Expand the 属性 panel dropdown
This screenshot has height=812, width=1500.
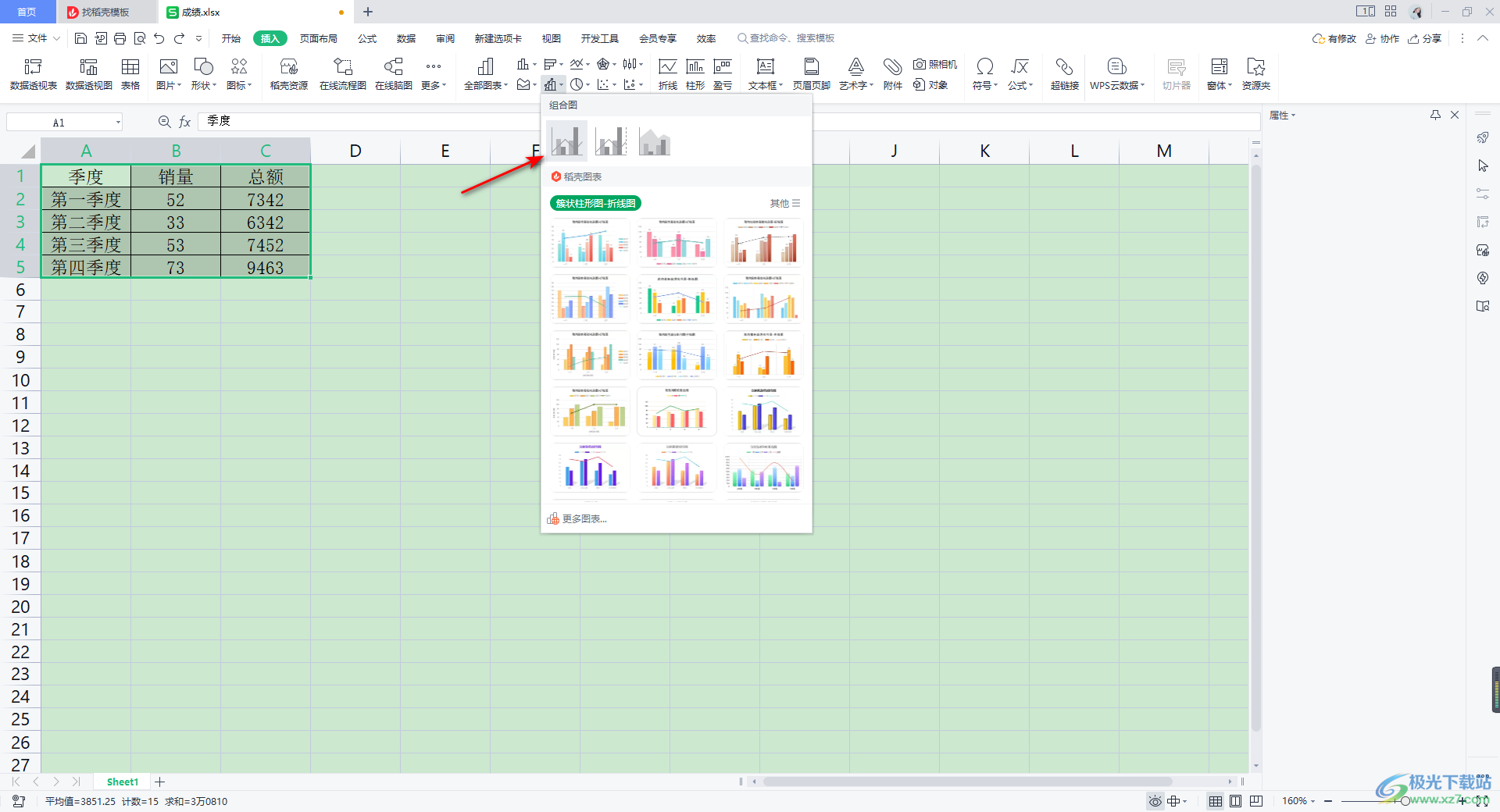pos(1282,116)
